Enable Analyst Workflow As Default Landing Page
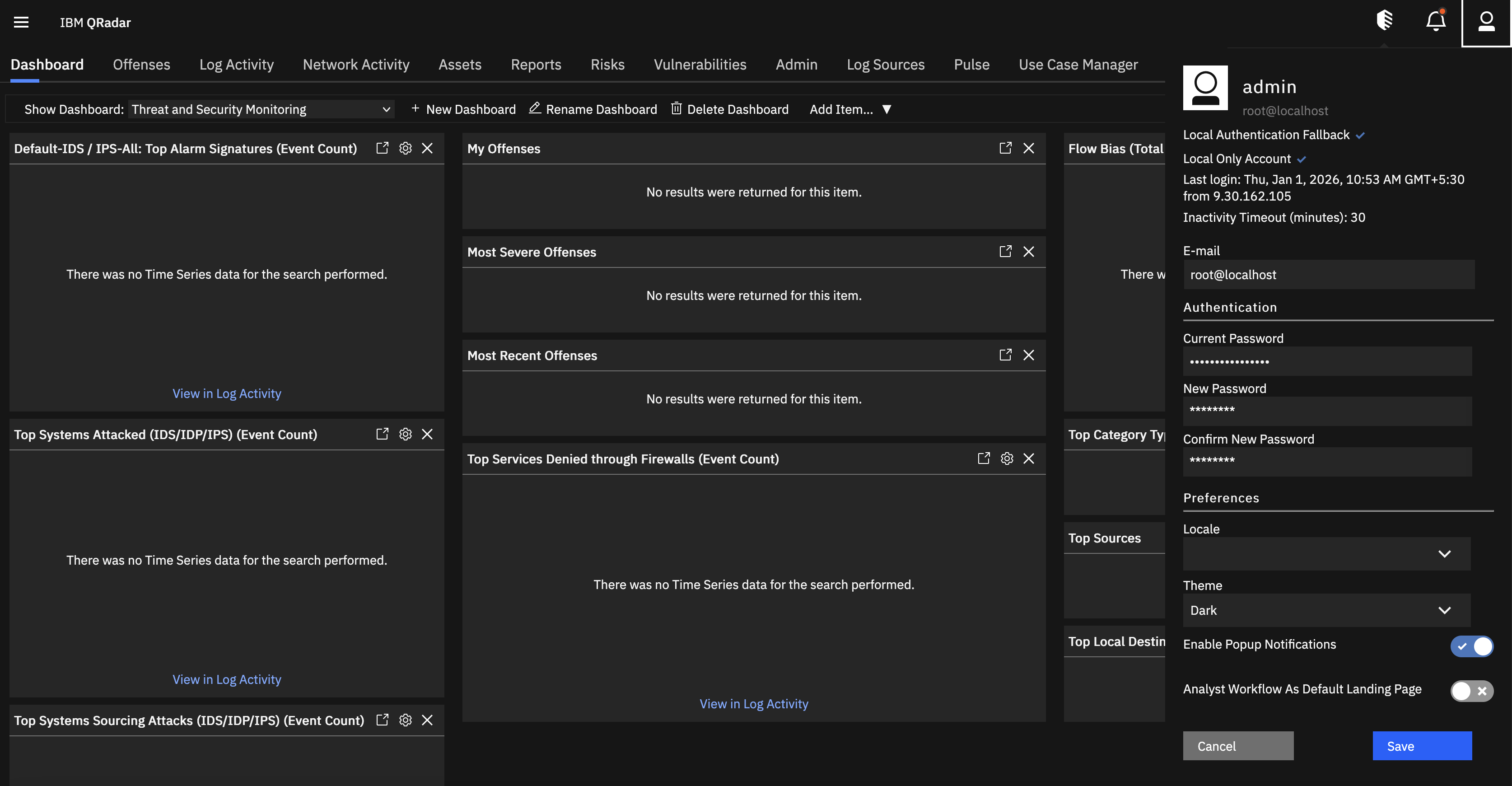 (x=1471, y=691)
